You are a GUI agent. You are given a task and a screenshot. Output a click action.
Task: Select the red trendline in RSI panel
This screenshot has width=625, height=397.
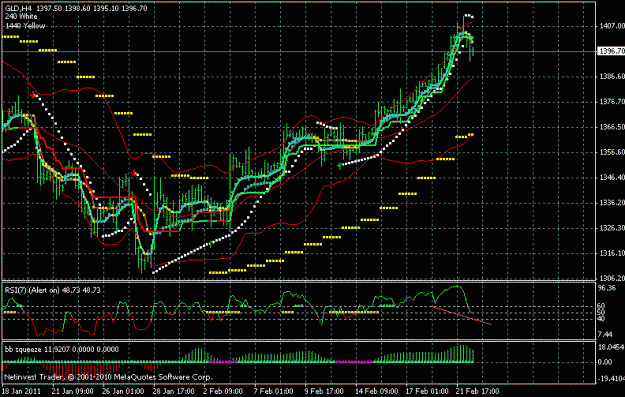[x=462, y=316]
